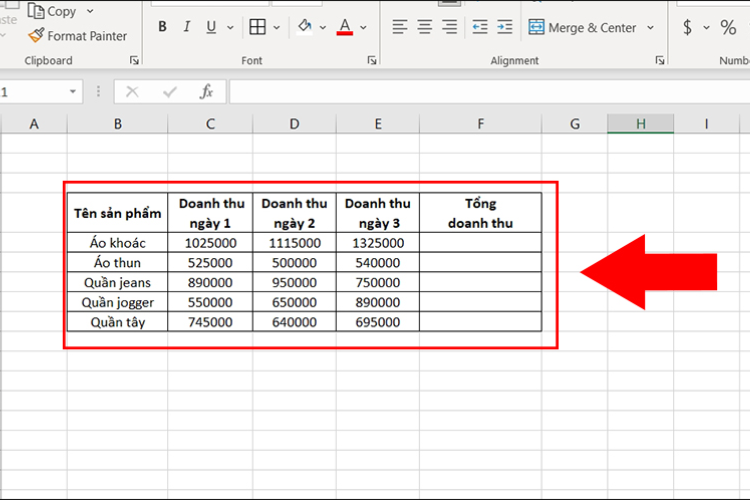Apply the red Font Color
Screen dimensions: 750x500
point(345,27)
